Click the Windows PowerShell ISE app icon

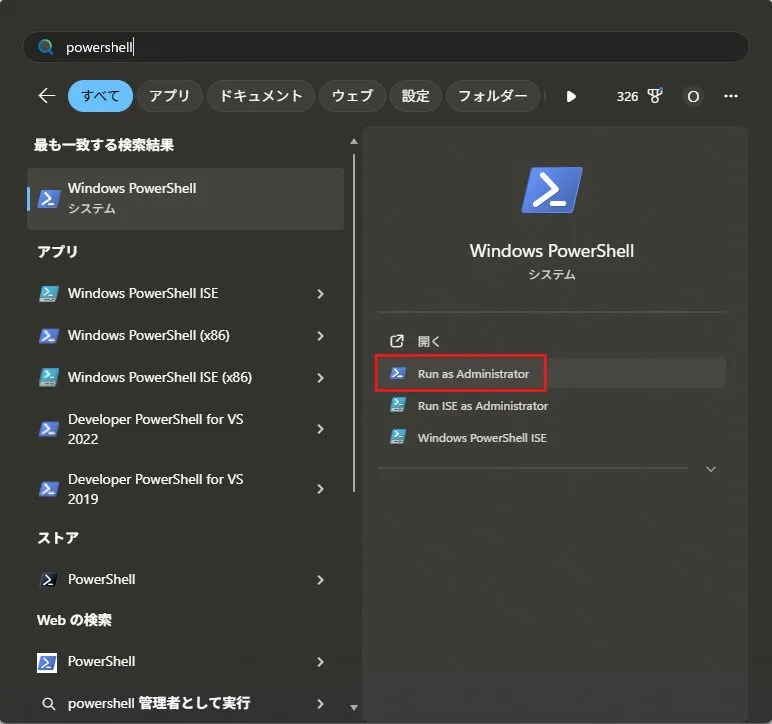coord(49,294)
